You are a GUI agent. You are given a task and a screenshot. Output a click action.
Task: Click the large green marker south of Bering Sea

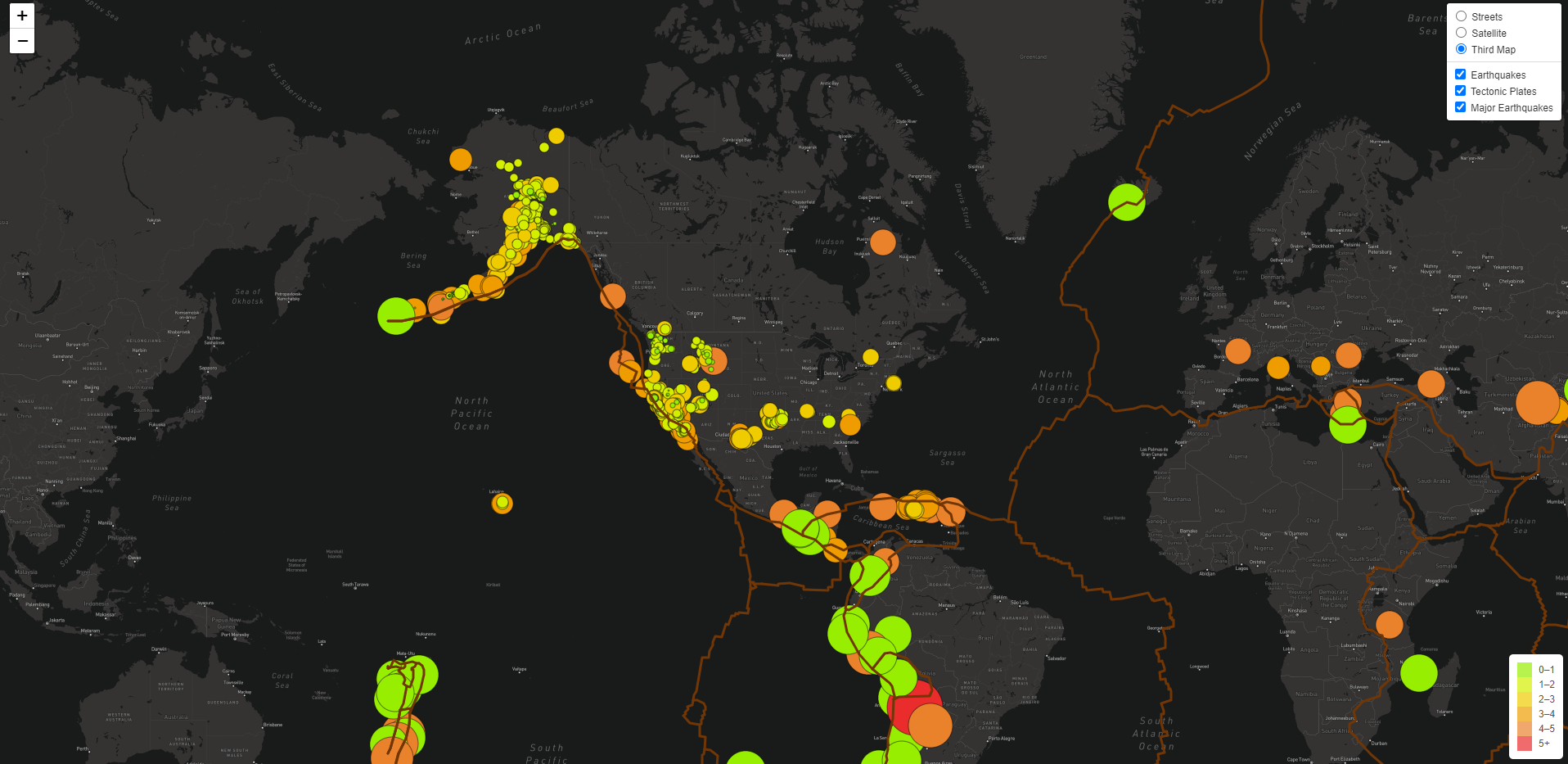pos(396,315)
